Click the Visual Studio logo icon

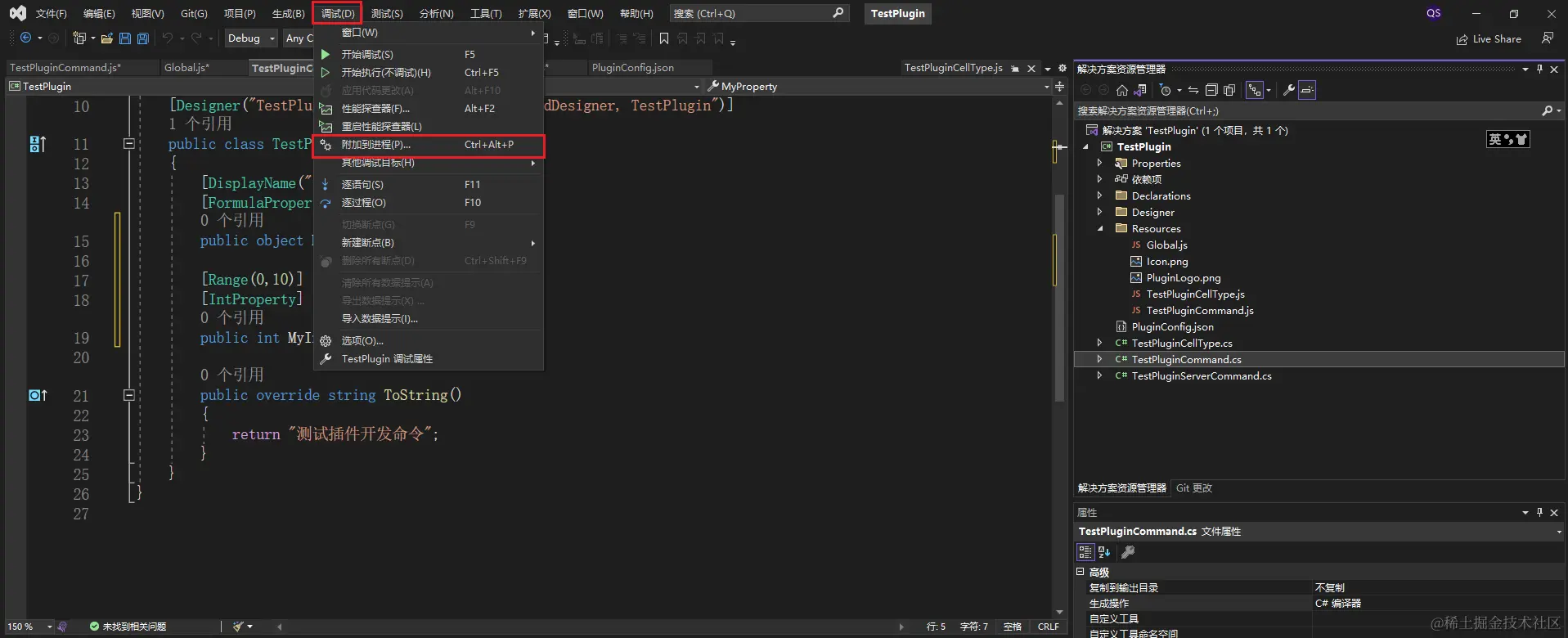click(x=17, y=13)
